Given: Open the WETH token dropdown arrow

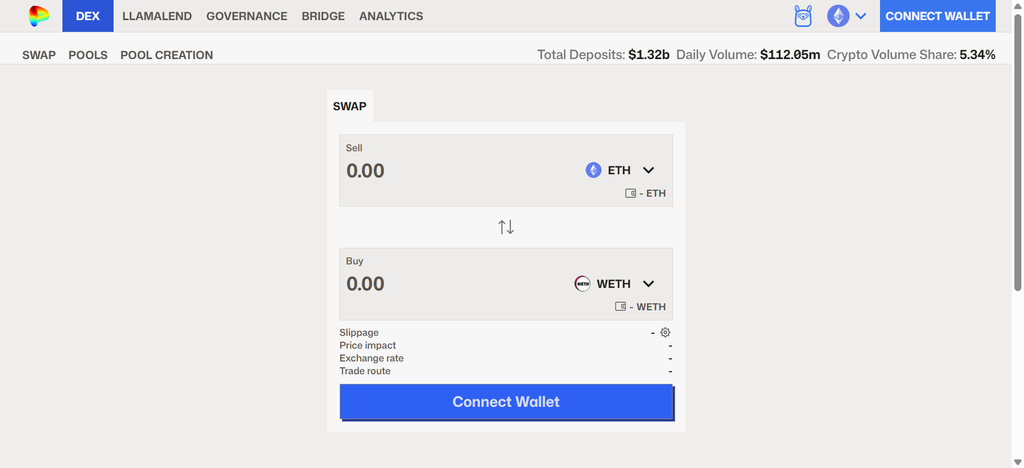Looking at the screenshot, I should click(x=648, y=283).
